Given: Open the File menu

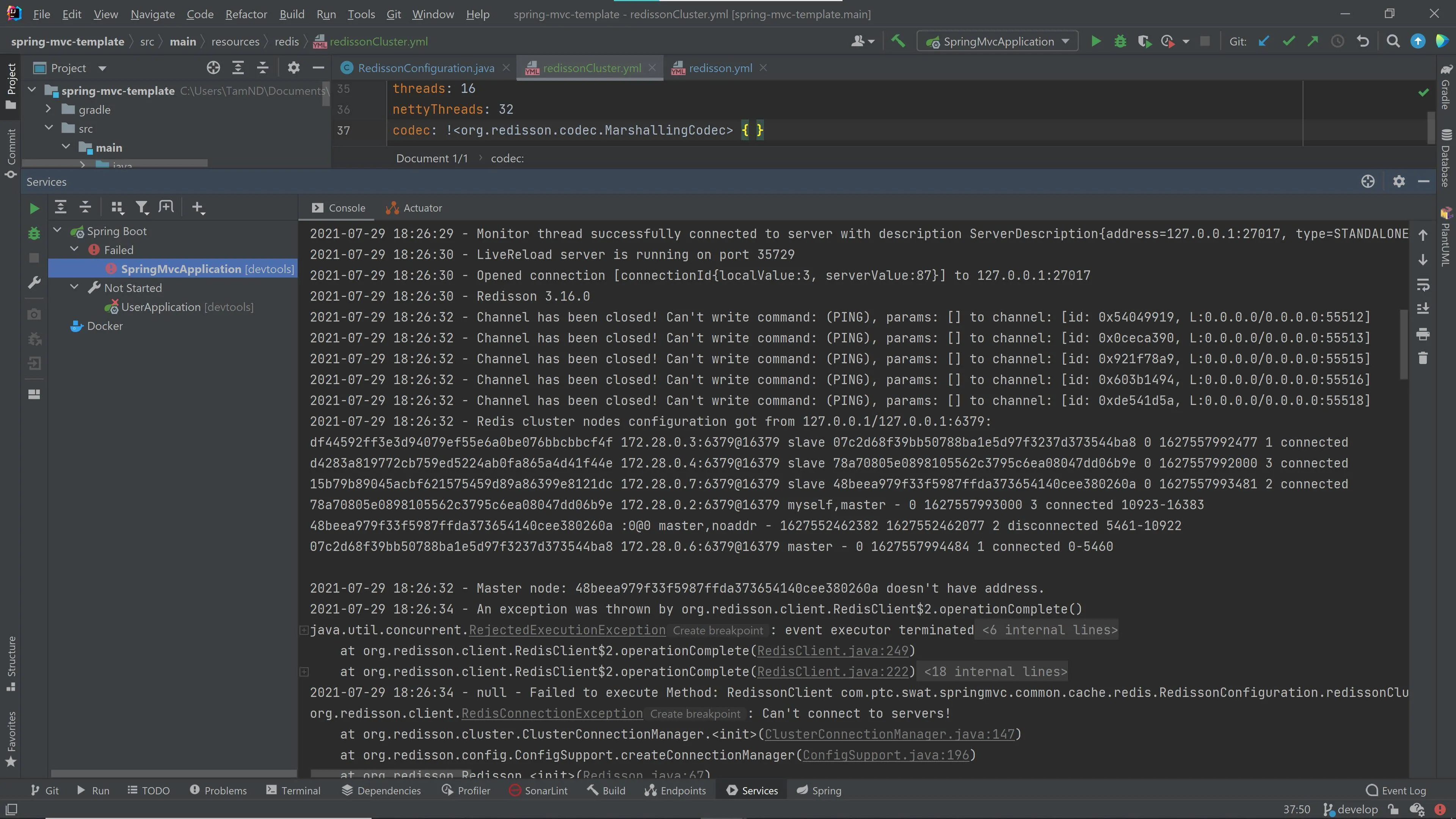Looking at the screenshot, I should [x=41, y=14].
